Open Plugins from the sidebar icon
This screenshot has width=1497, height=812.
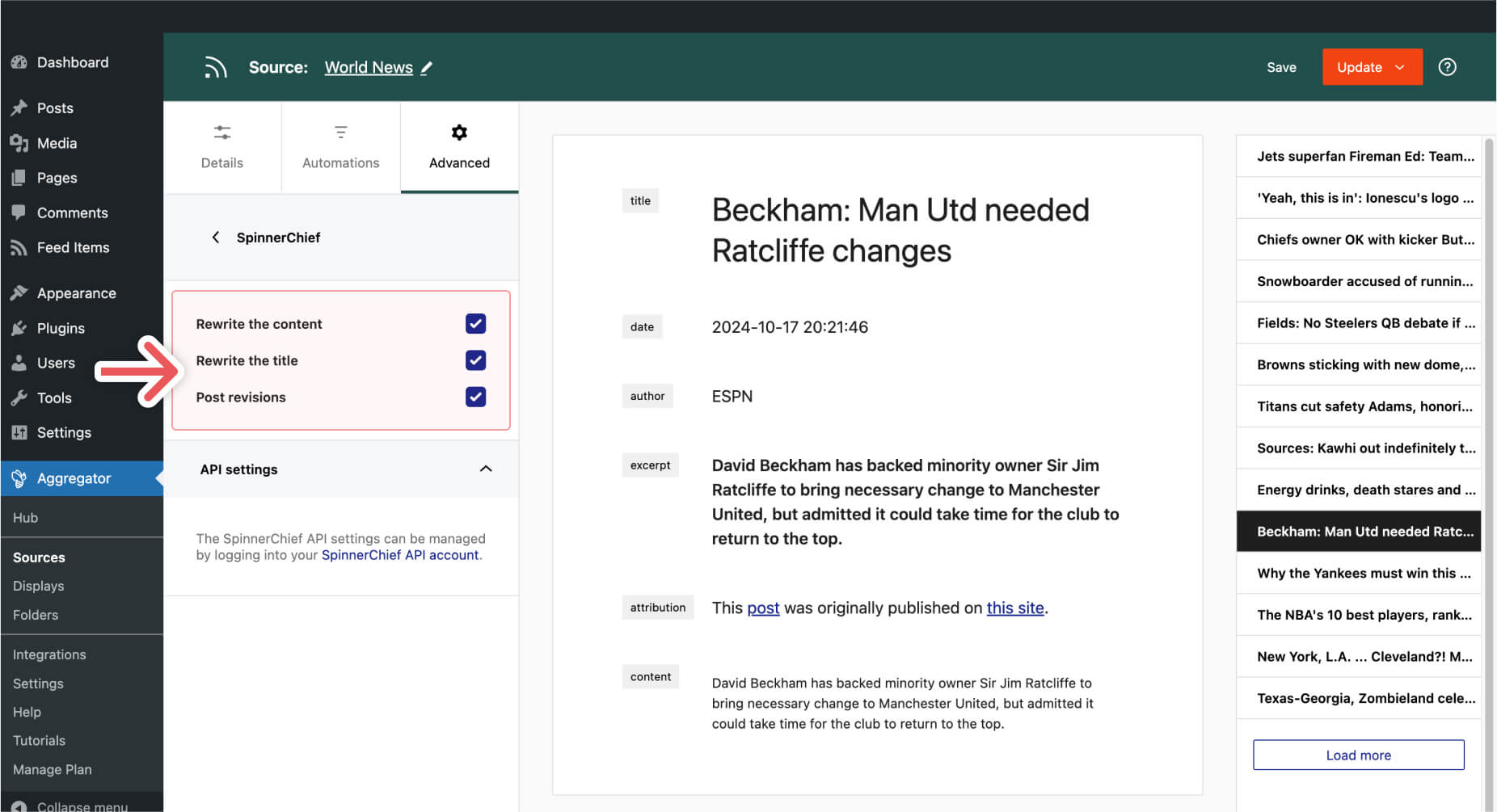[x=19, y=328]
